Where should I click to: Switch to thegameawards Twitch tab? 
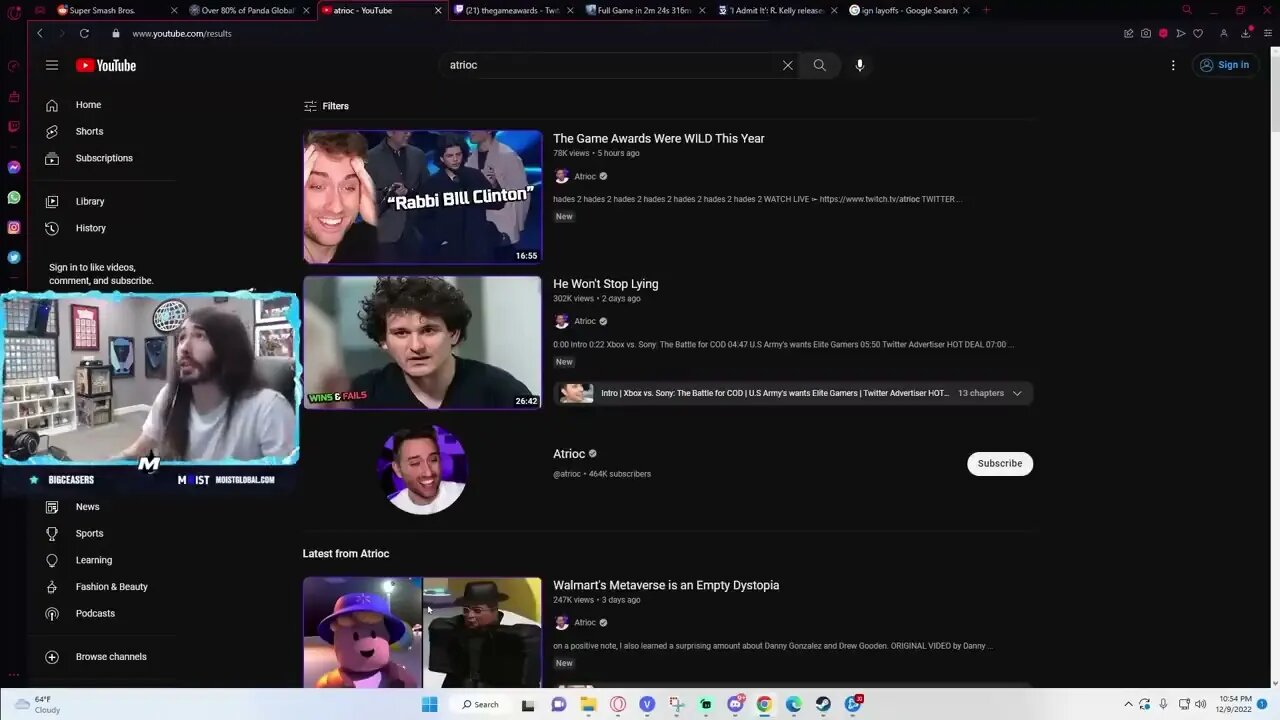click(x=513, y=10)
